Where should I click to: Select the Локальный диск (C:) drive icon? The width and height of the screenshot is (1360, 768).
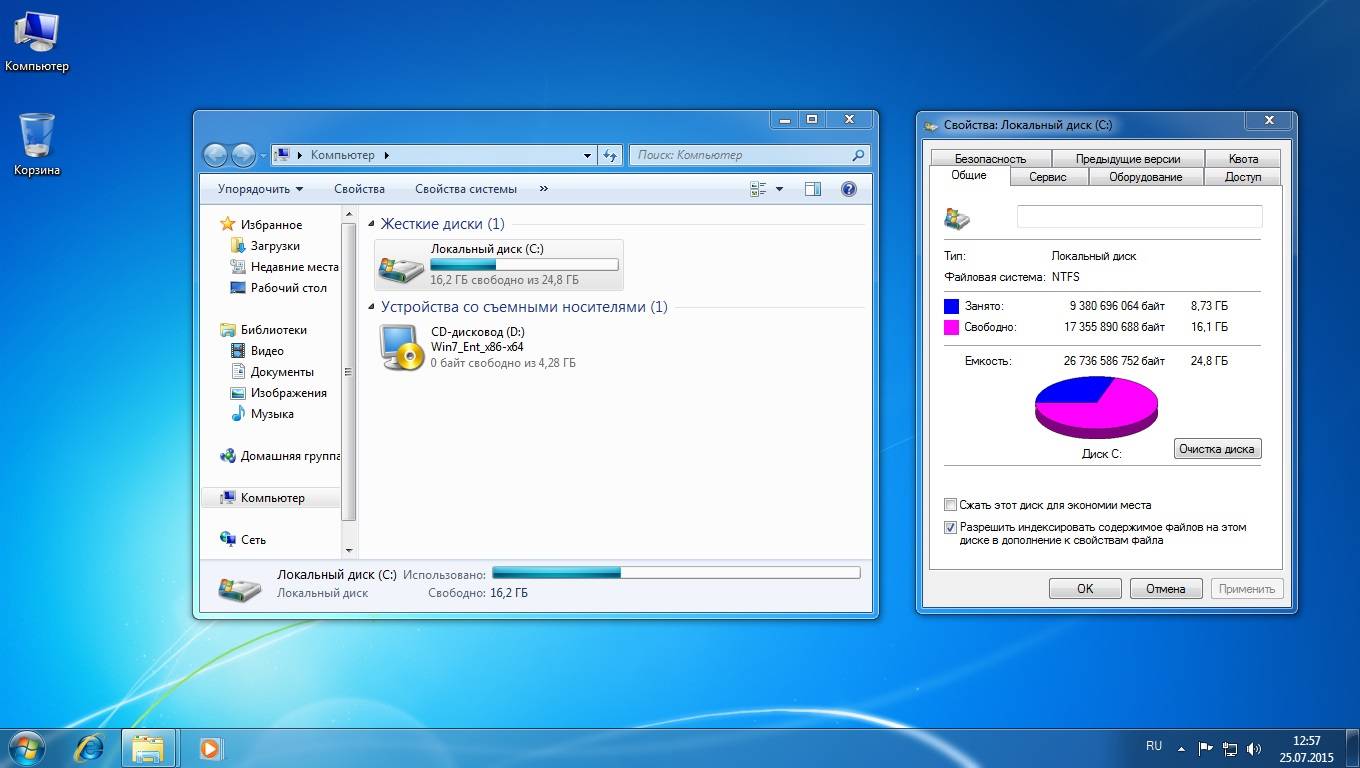point(401,266)
